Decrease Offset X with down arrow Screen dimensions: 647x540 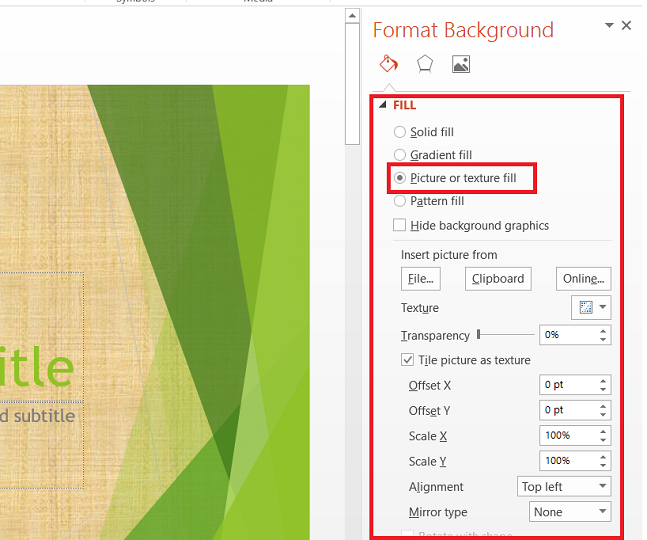(603, 389)
